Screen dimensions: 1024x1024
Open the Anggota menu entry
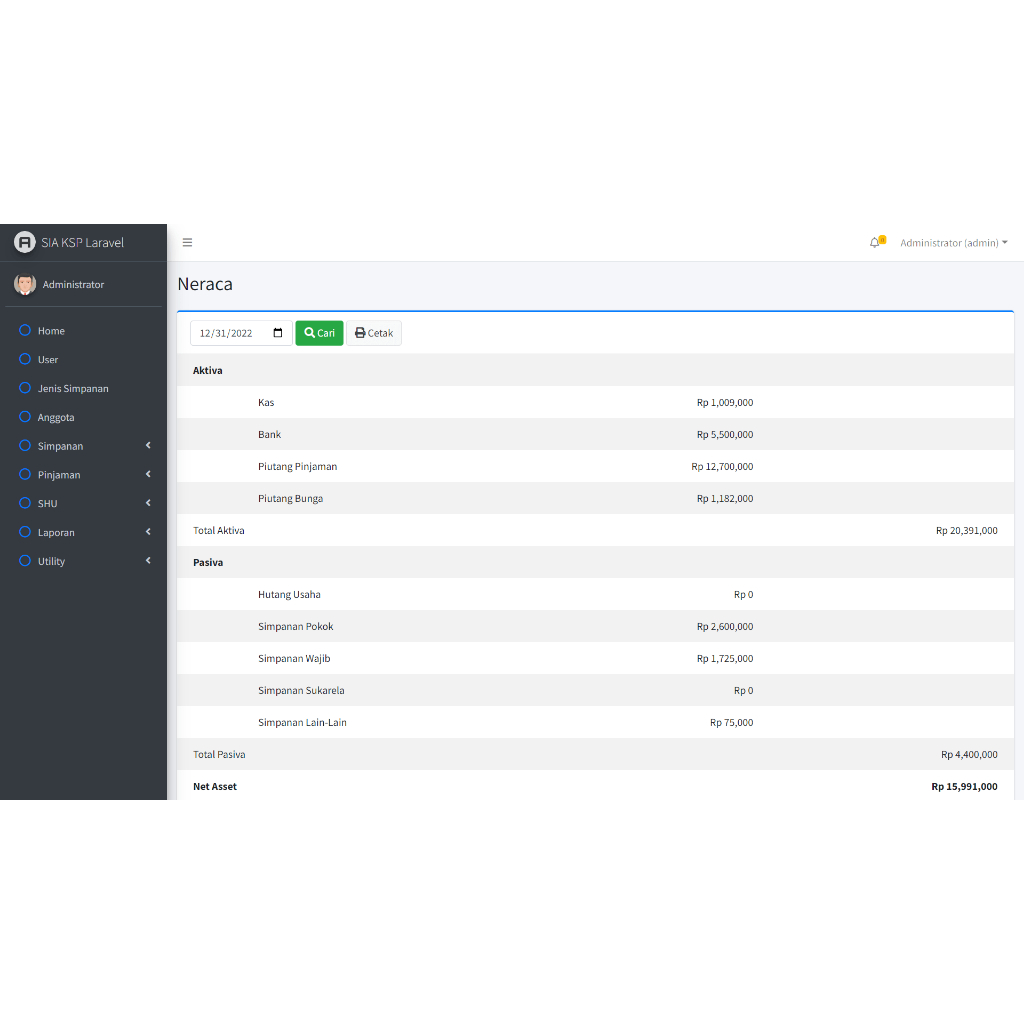click(56, 417)
